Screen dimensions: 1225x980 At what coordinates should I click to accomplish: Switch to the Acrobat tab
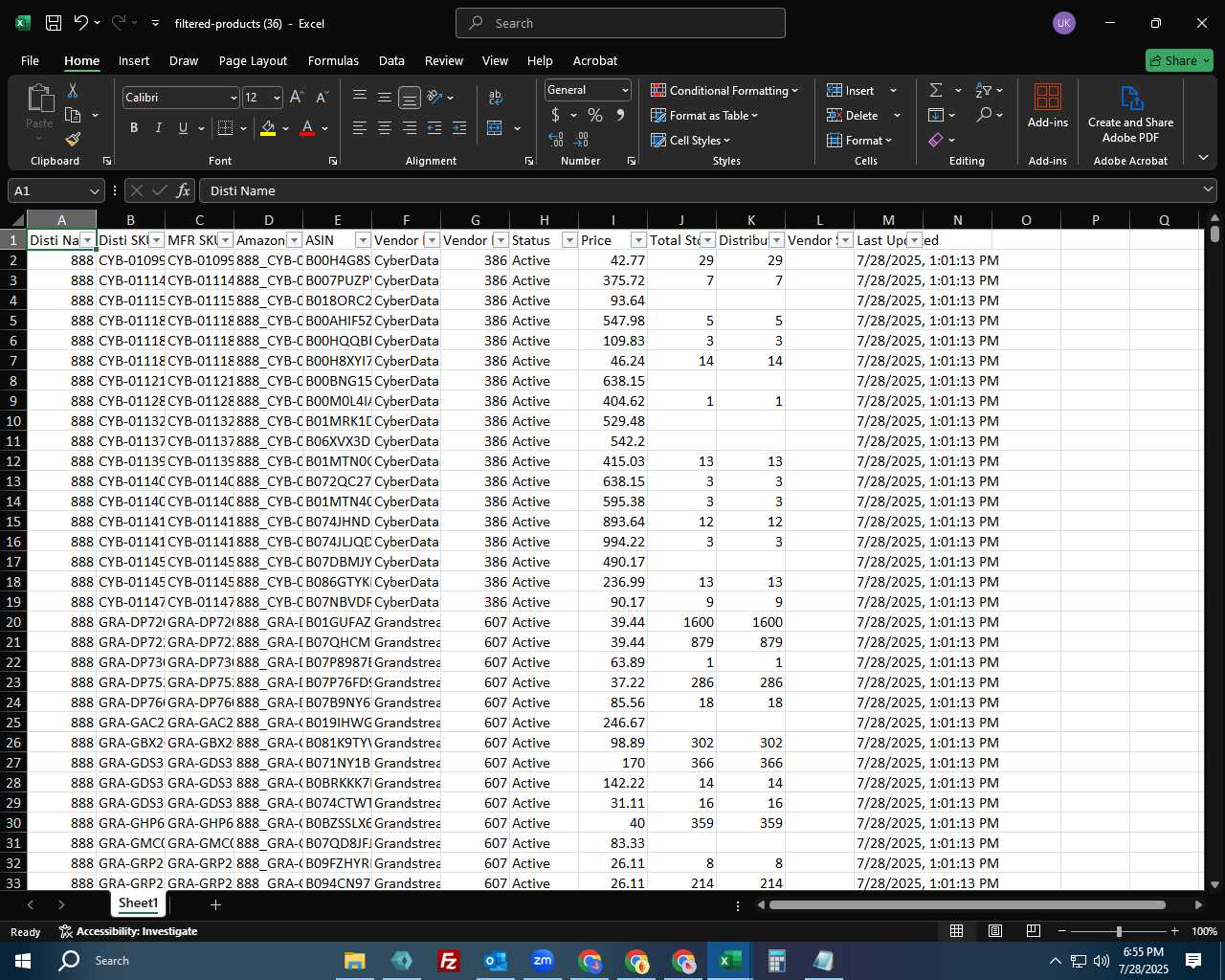pyautogui.click(x=595, y=60)
